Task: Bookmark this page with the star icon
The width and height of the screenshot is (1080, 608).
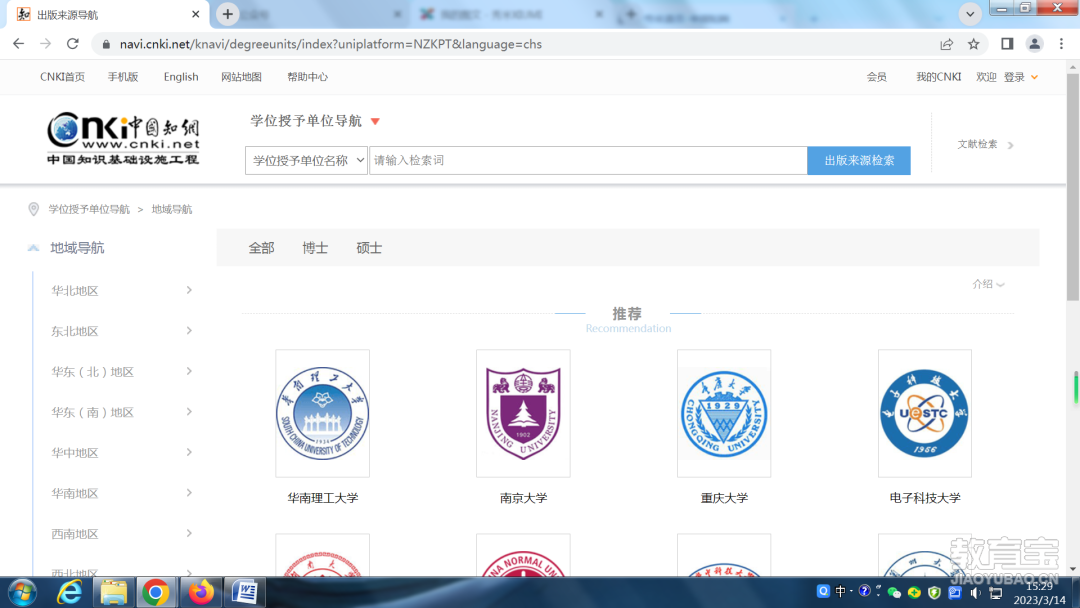Action: click(x=973, y=44)
